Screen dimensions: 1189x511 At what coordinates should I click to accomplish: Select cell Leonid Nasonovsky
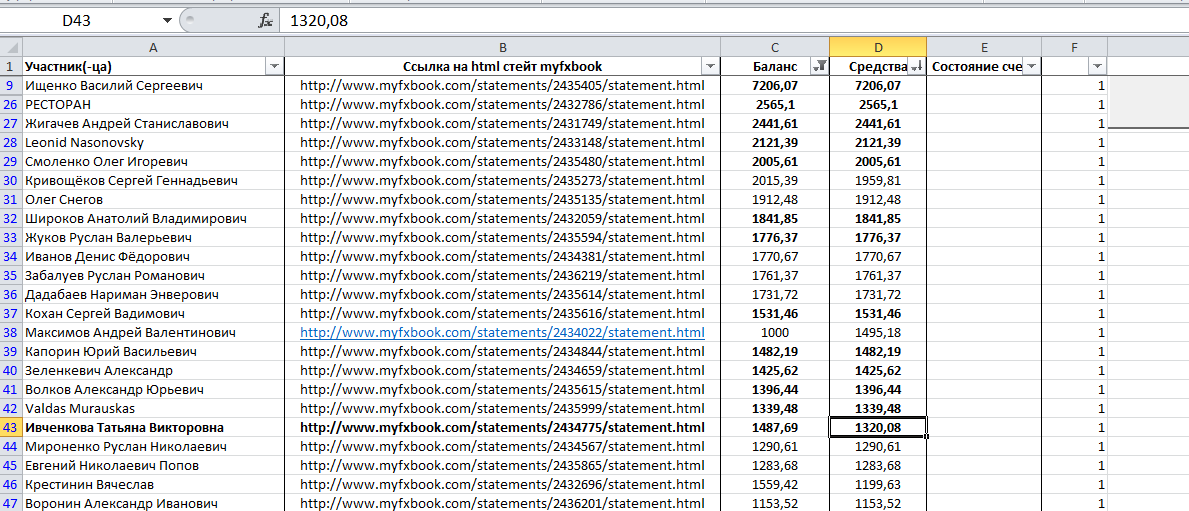click(154, 143)
